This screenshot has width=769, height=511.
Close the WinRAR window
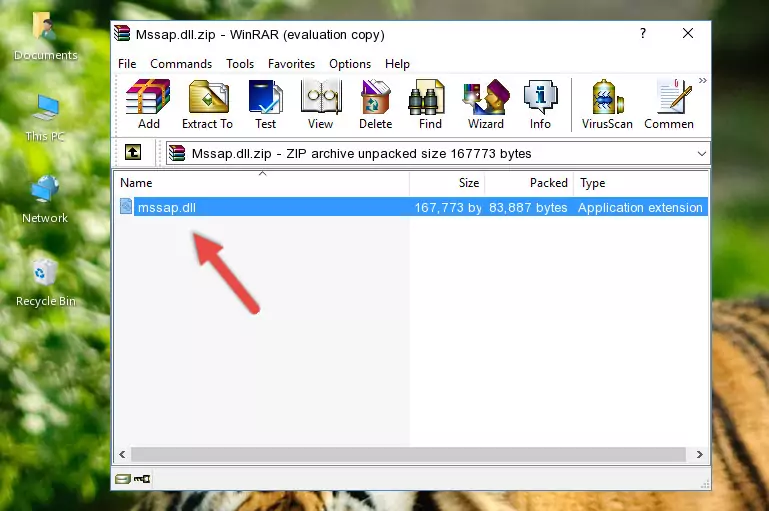point(688,33)
